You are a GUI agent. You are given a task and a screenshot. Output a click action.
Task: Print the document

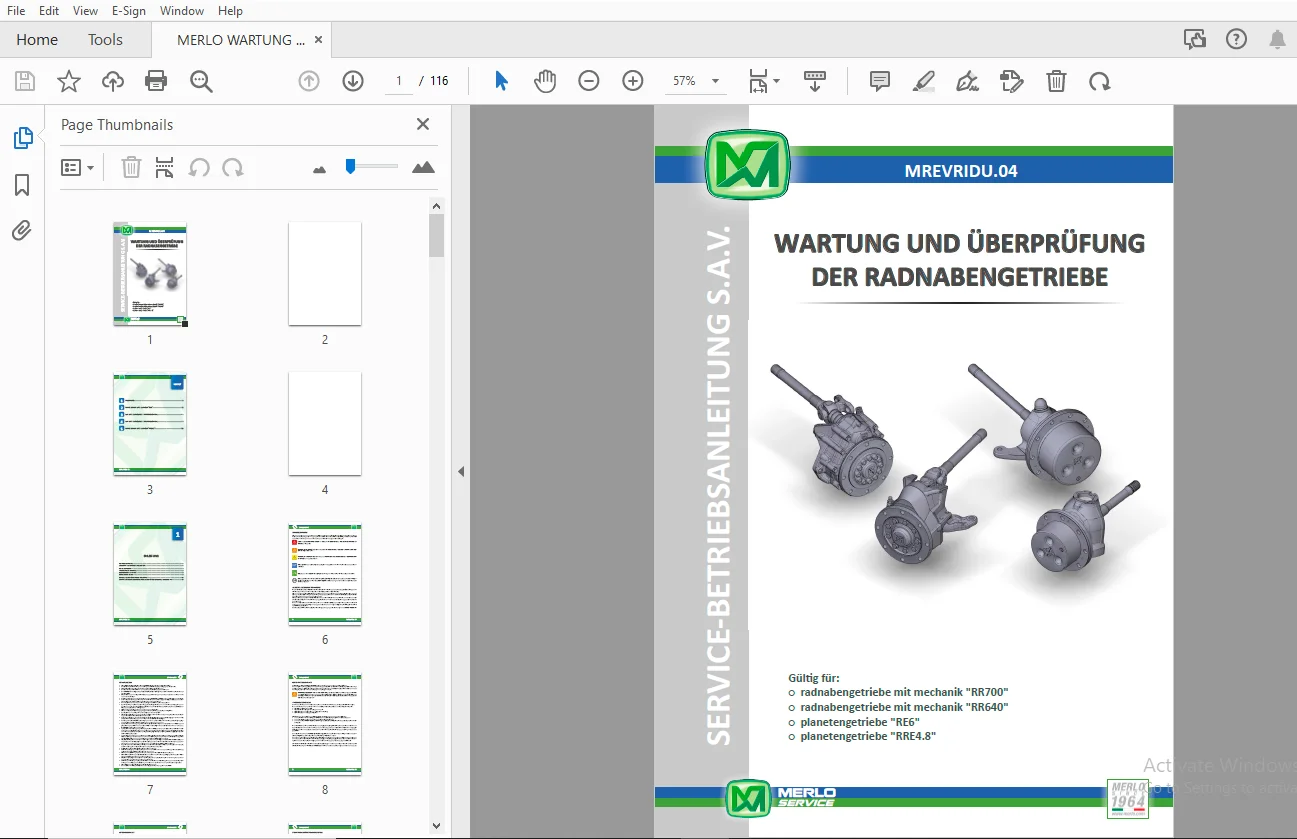point(156,81)
